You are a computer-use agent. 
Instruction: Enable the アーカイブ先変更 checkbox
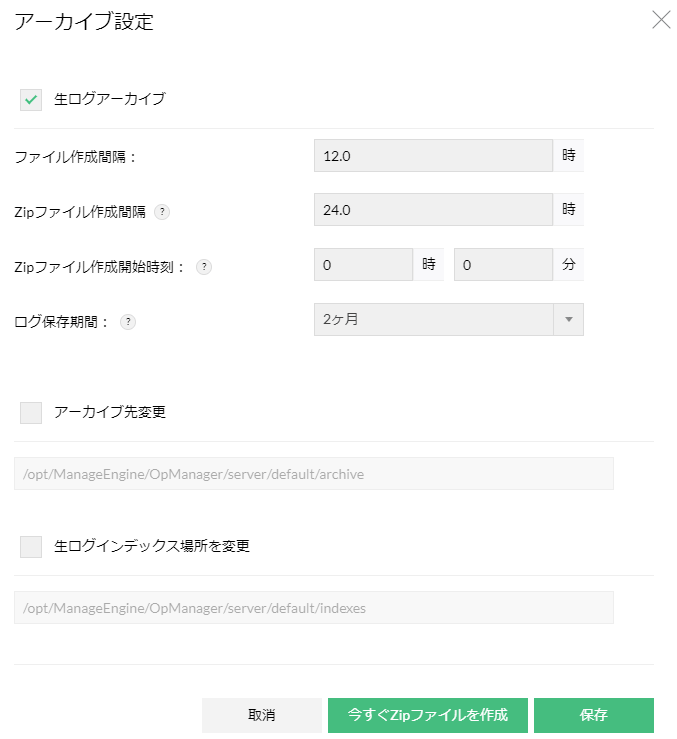coord(31,412)
